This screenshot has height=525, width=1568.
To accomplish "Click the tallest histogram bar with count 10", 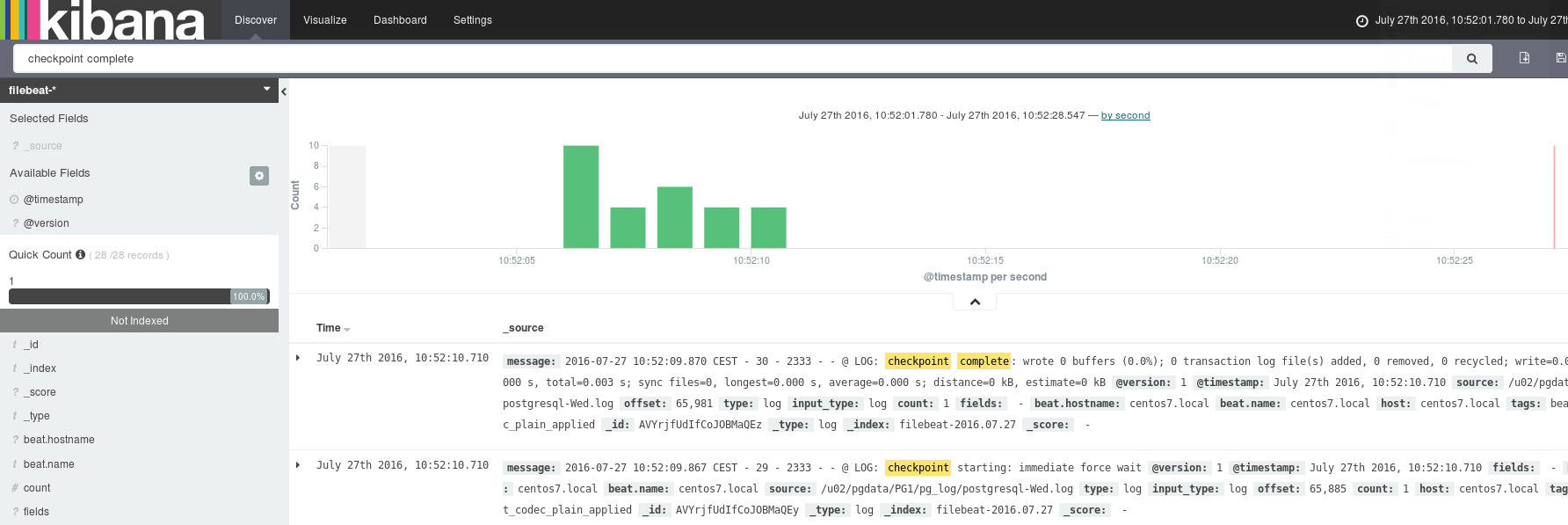I will [581, 197].
